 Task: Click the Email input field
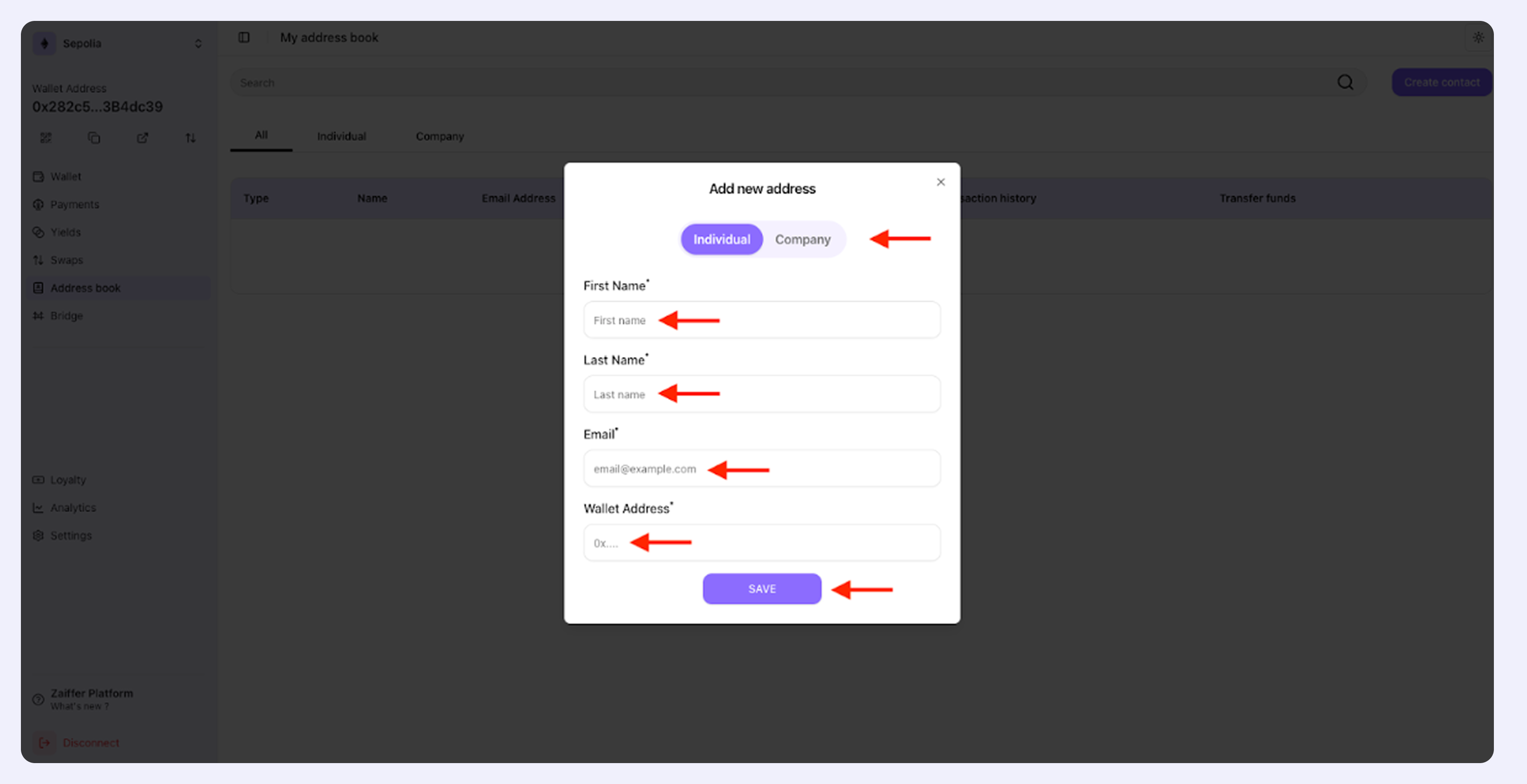762,469
